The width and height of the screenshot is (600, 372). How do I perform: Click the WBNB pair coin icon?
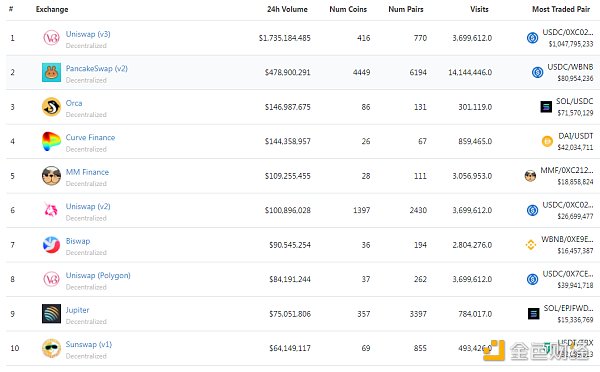pyautogui.click(x=531, y=245)
